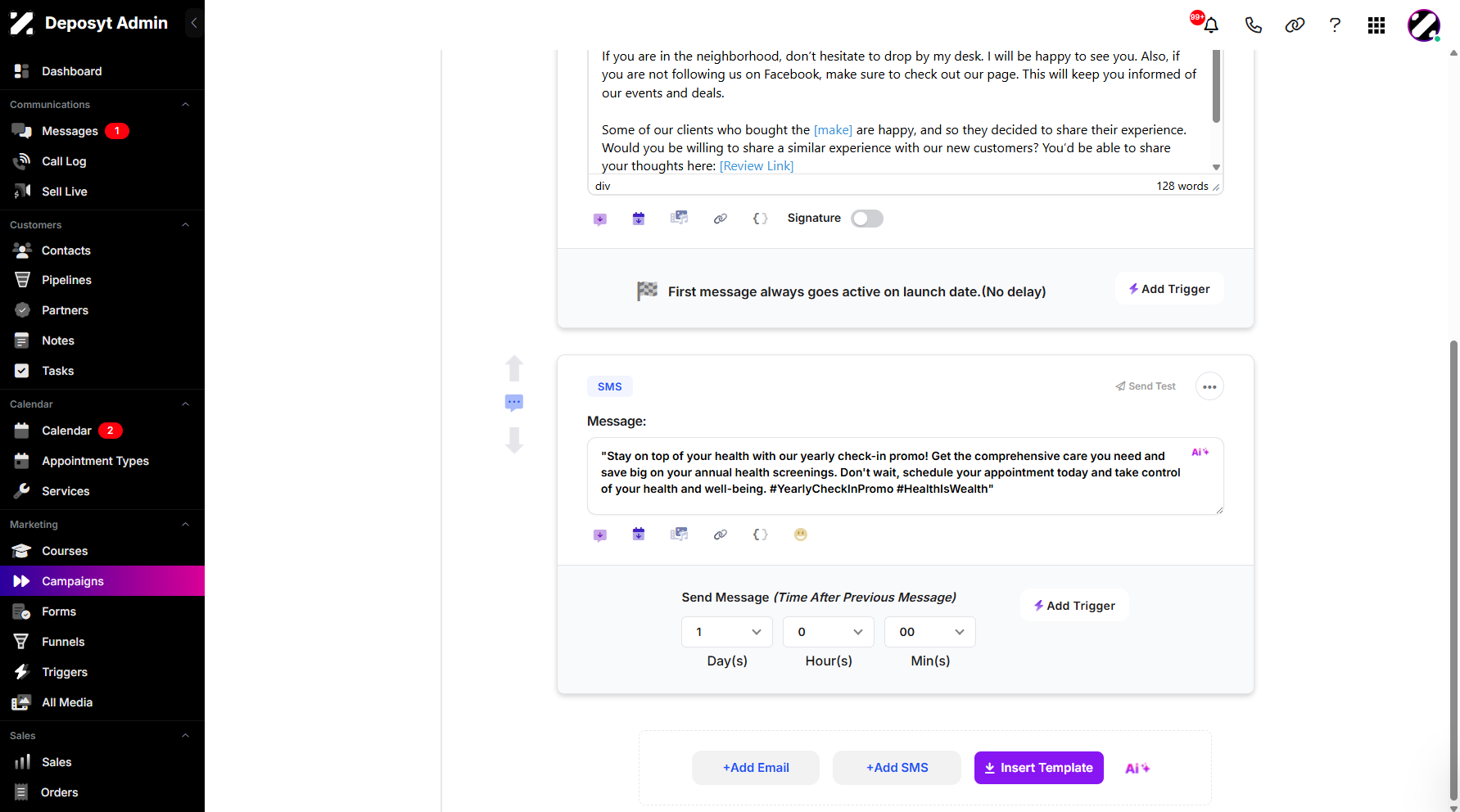This screenshot has height=812, width=1460.
Task: Click the AI button next to Insert Template
Action: (x=1137, y=769)
